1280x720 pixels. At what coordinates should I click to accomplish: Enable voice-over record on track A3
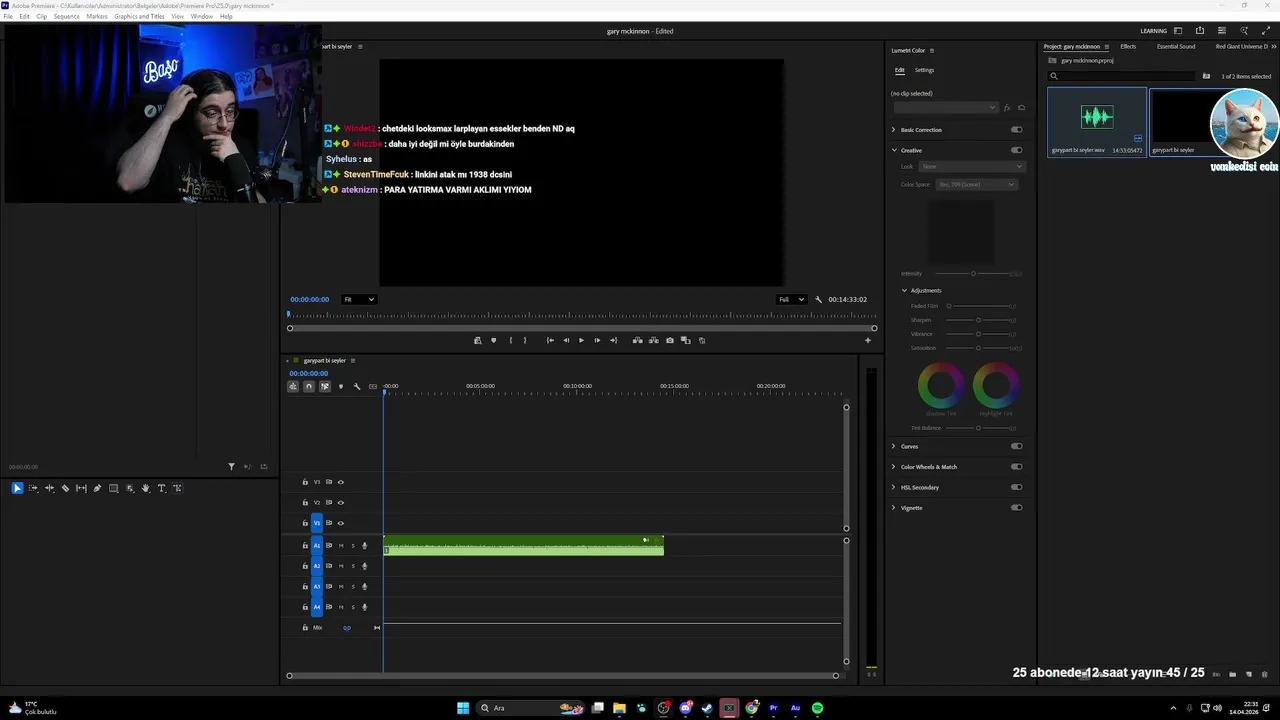364,587
